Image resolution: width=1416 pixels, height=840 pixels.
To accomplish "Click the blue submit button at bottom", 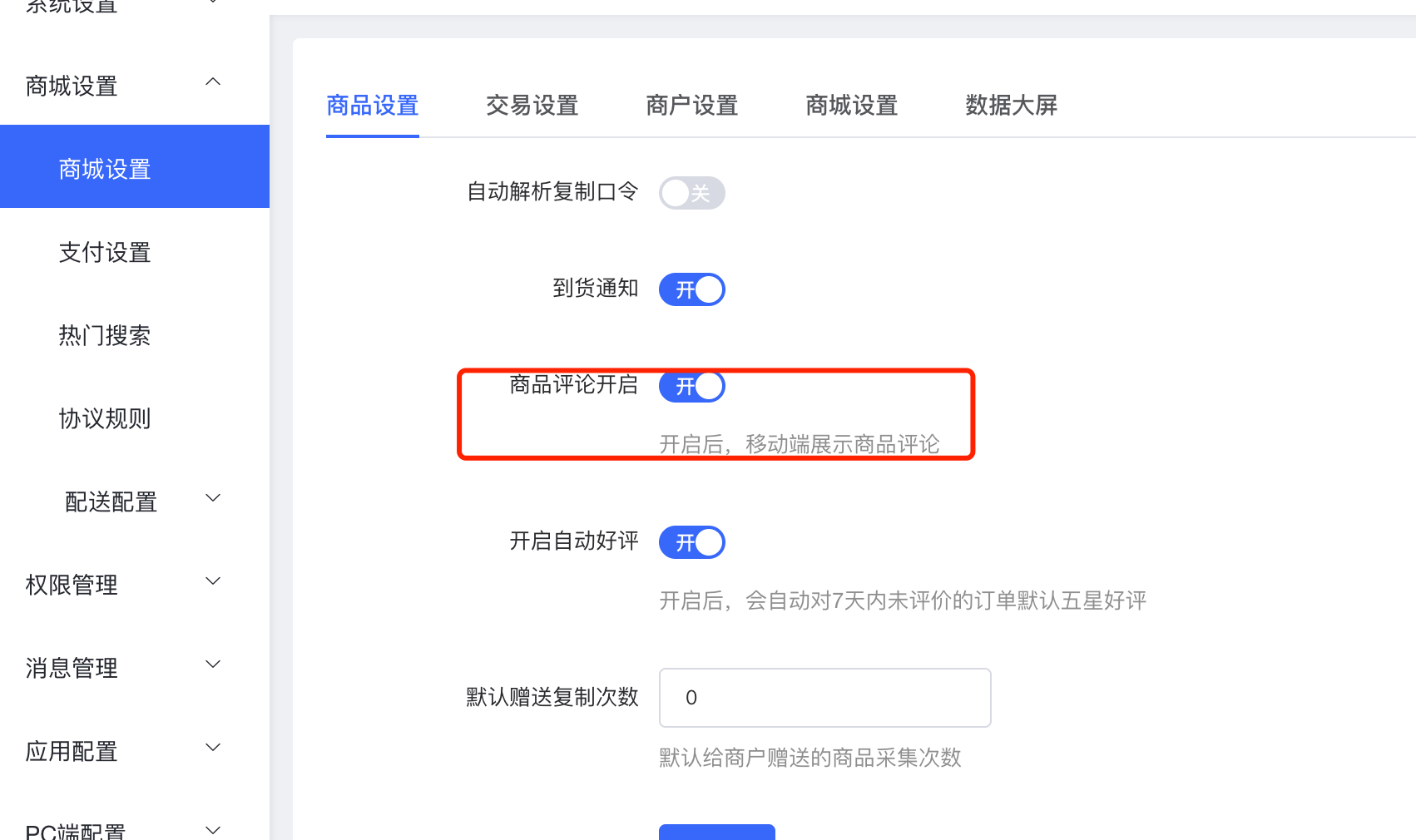I will tap(717, 832).
